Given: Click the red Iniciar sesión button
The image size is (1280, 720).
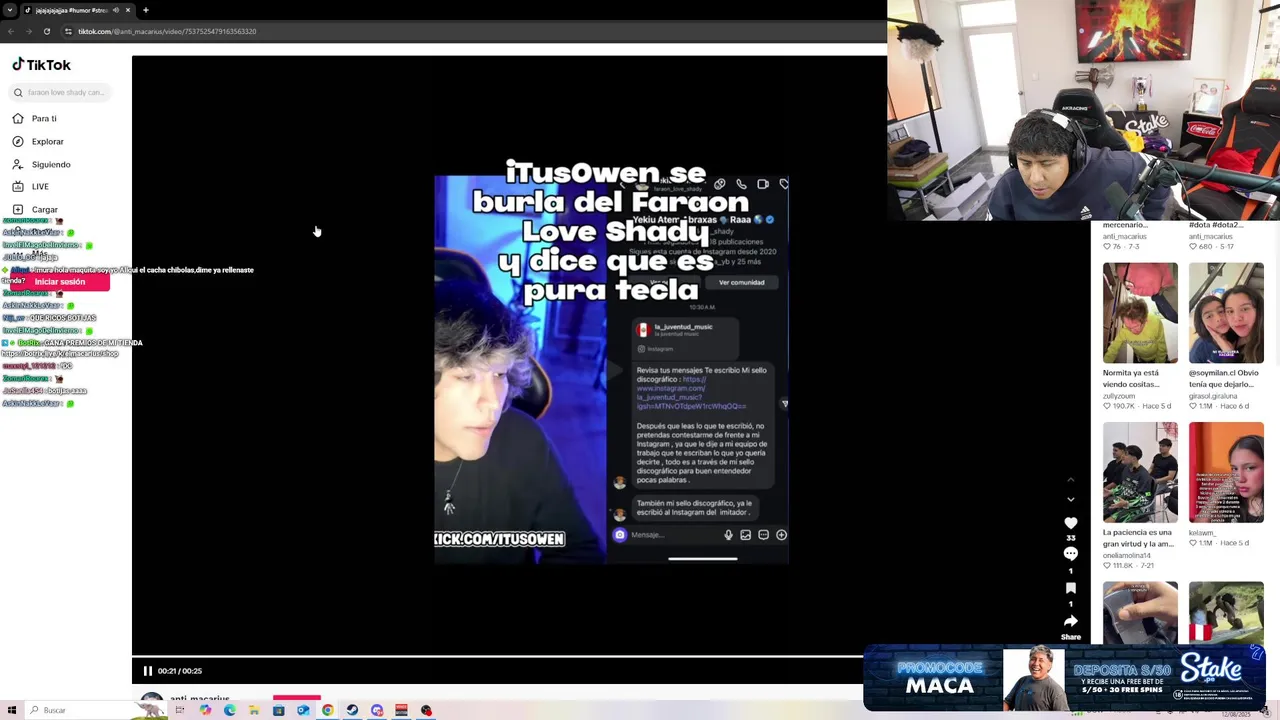Looking at the screenshot, I should [x=60, y=282].
